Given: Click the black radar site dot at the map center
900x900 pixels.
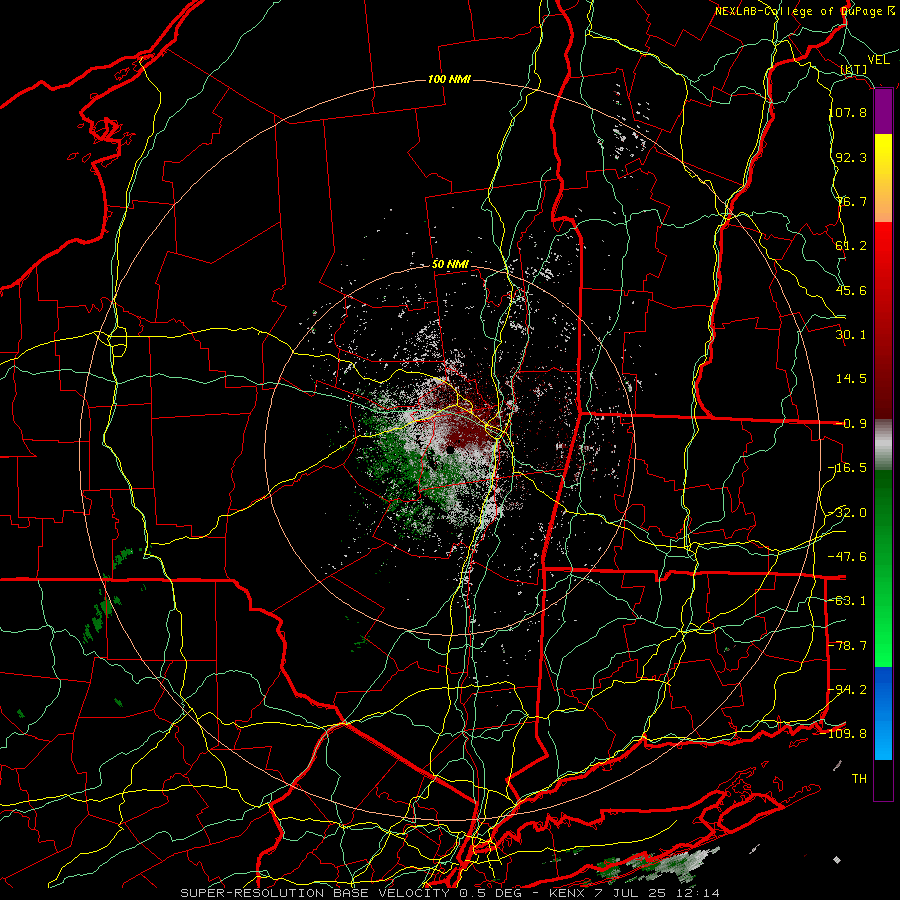Looking at the screenshot, I should click(x=451, y=450).
